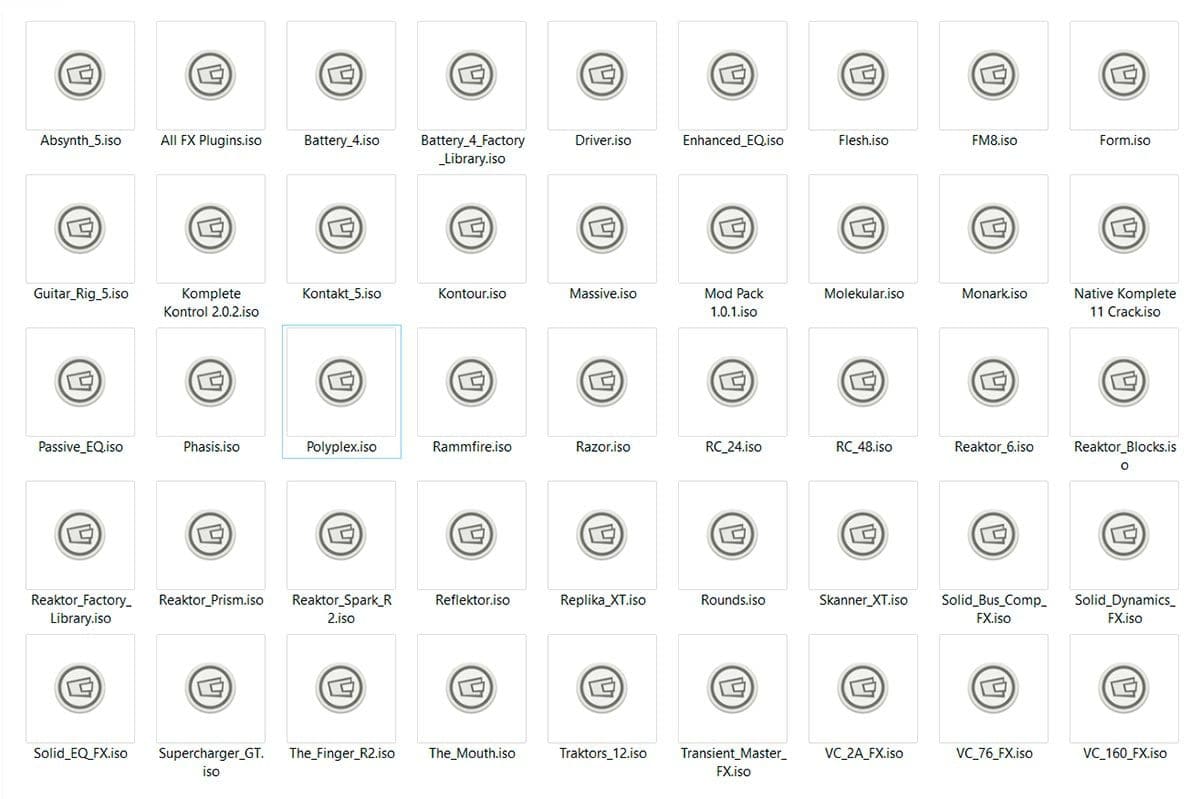The height and width of the screenshot is (799, 1200).
Task: Select the Solid_Dynamics_FX.iso file name
Action: click(x=1125, y=609)
